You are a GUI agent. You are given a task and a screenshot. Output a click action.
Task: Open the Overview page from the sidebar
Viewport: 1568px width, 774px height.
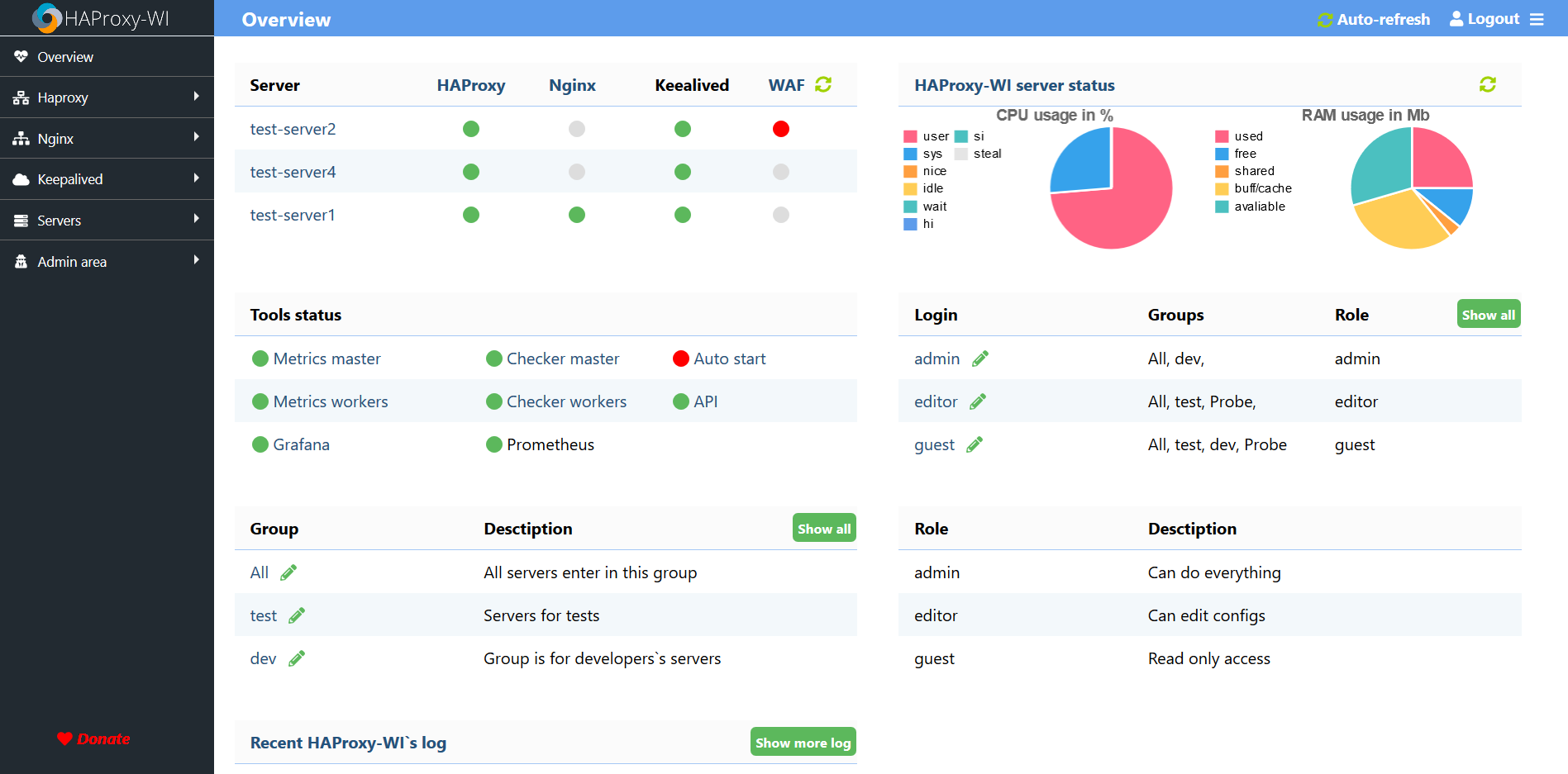pyautogui.click(x=65, y=56)
